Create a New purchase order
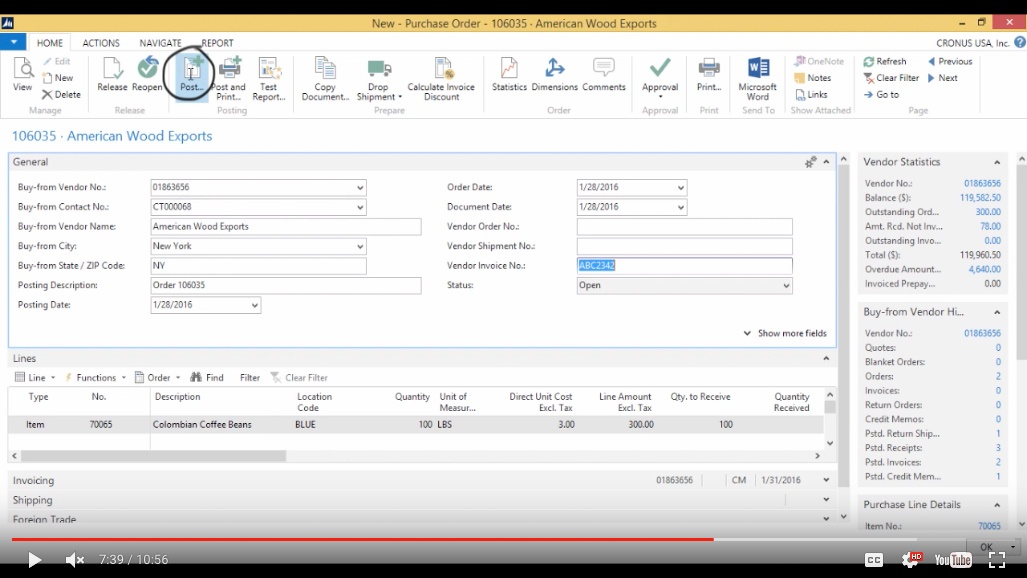The image size is (1027, 578). pos(58,77)
